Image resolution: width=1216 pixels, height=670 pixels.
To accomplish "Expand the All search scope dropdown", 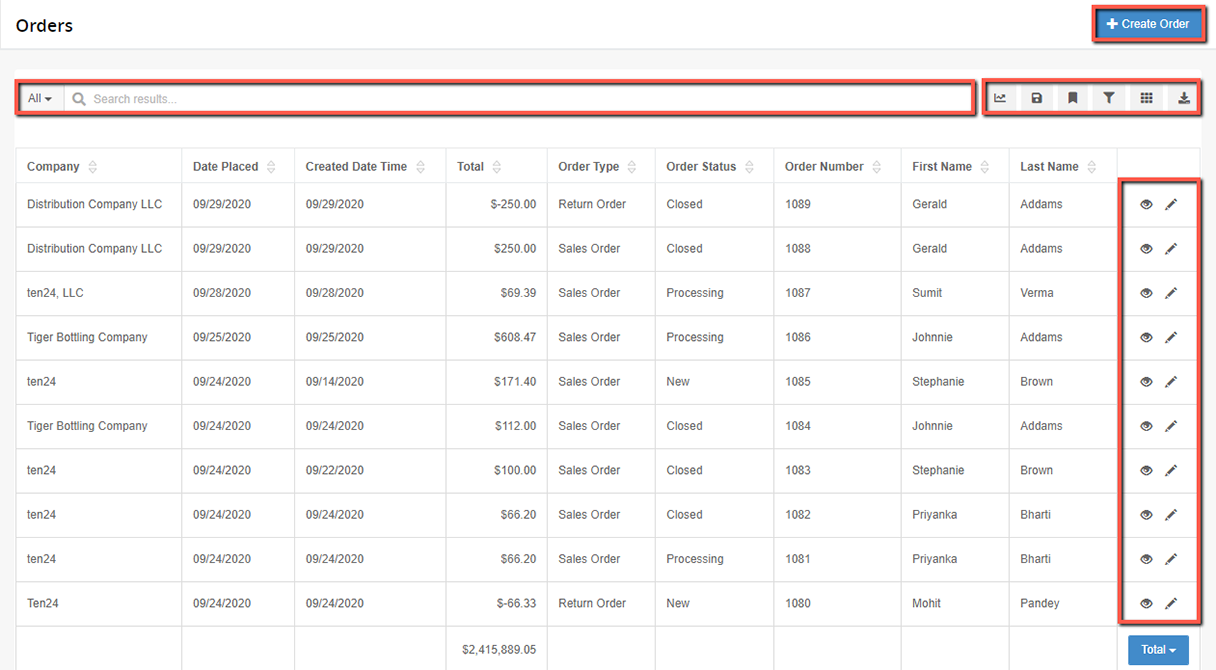I will point(39,97).
